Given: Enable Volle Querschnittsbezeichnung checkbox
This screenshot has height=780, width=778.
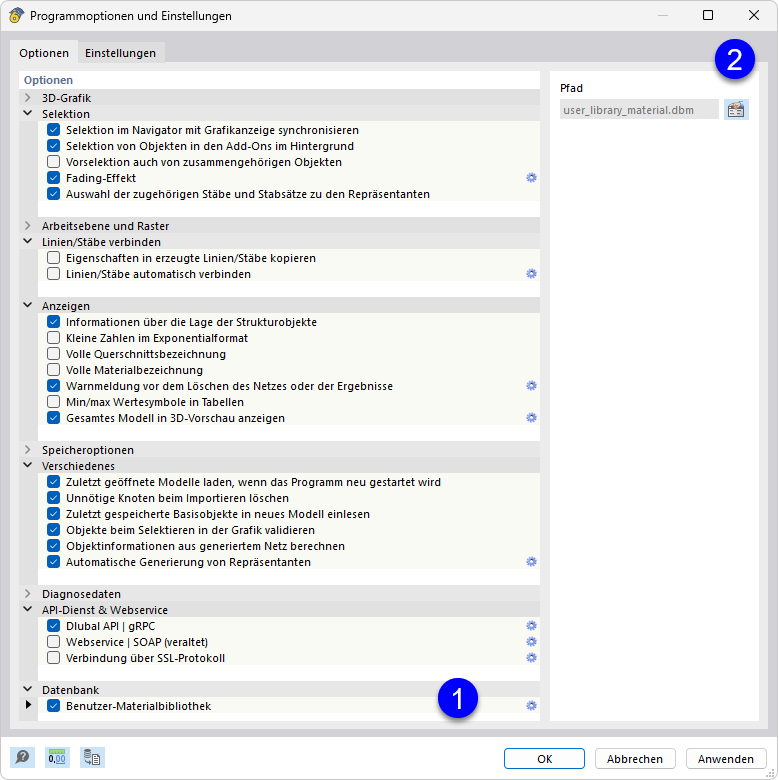Looking at the screenshot, I should [x=53, y=354].
